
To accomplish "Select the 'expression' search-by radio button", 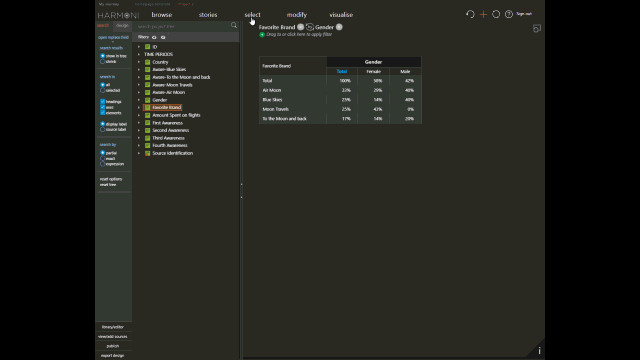I will tap(102, 164).
